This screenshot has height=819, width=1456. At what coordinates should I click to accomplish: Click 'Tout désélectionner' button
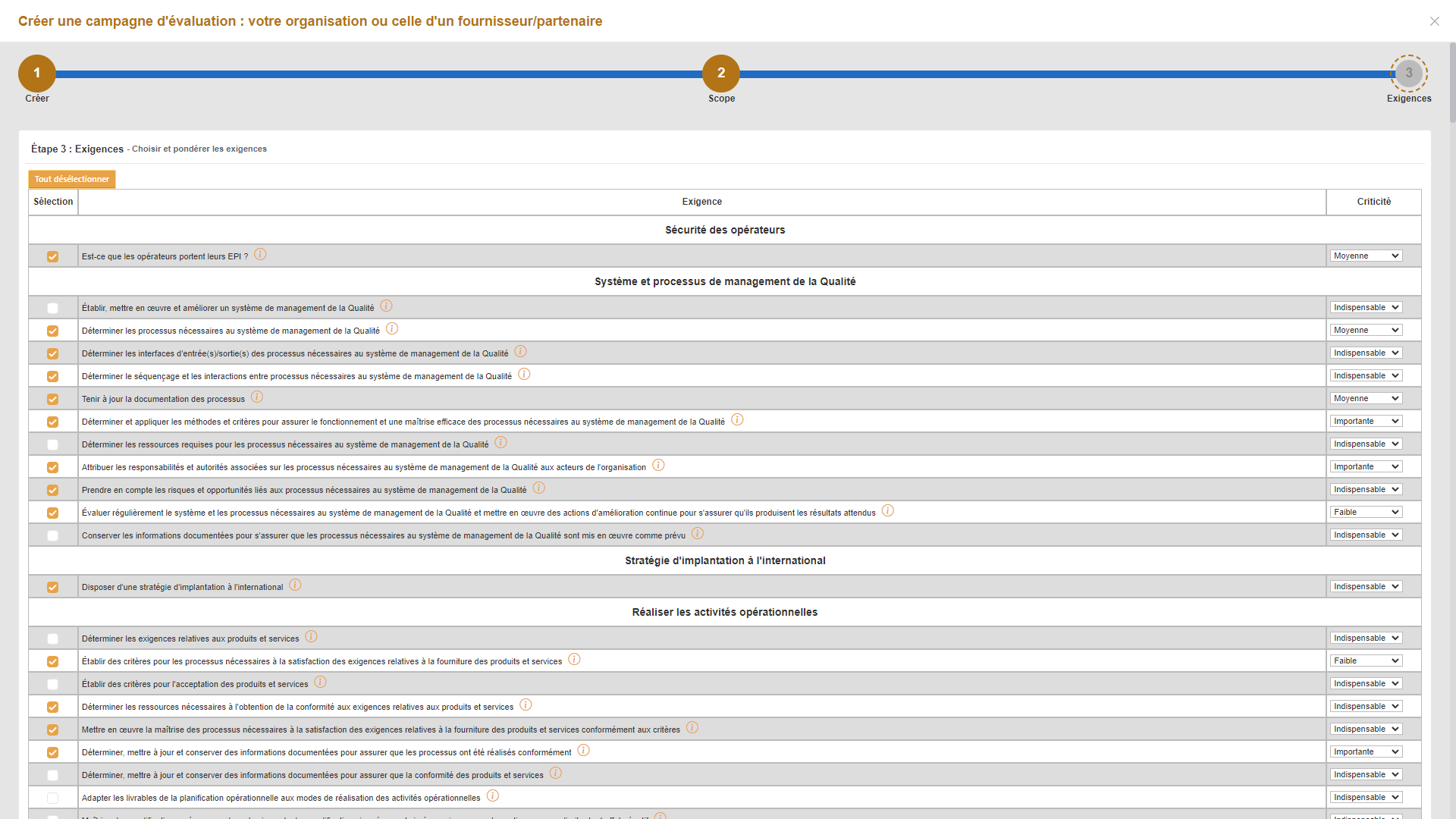click(x=72, y=180)
